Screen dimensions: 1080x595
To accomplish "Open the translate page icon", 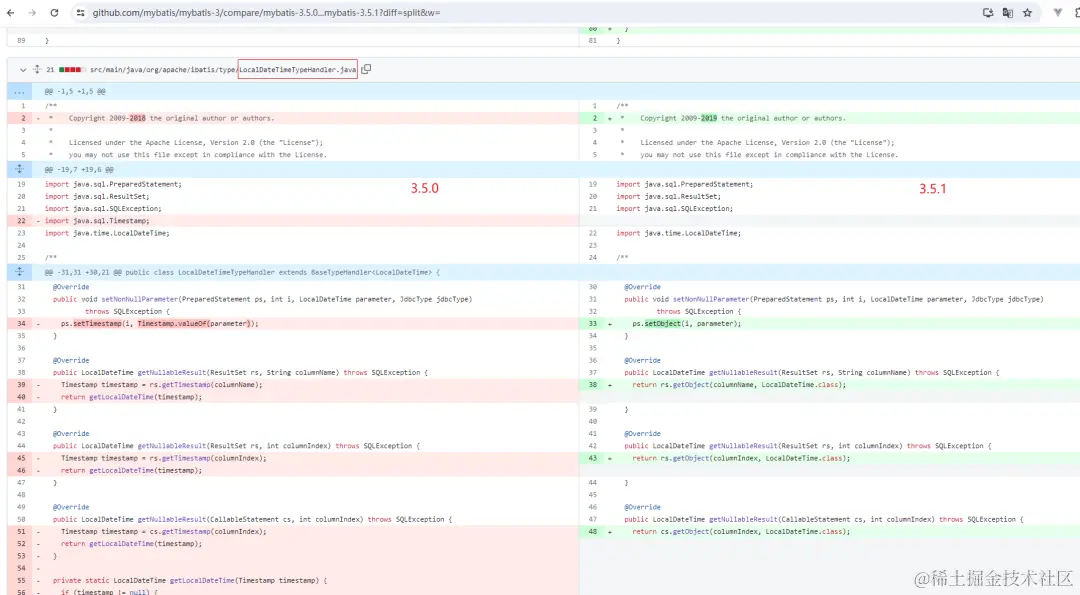I will pos(1008,12).
